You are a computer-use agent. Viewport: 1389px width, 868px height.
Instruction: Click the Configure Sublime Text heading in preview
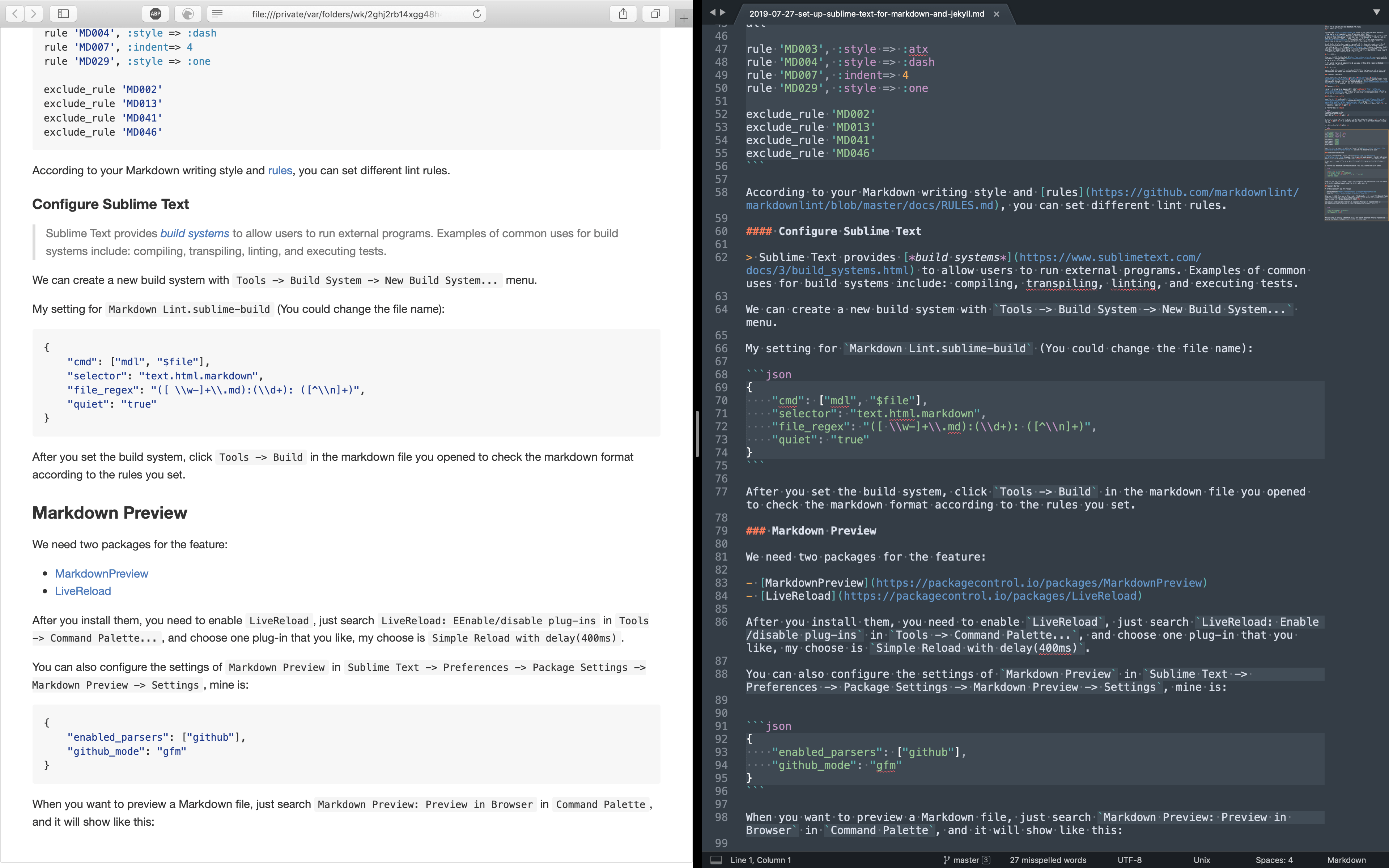(x=110, y=204)
